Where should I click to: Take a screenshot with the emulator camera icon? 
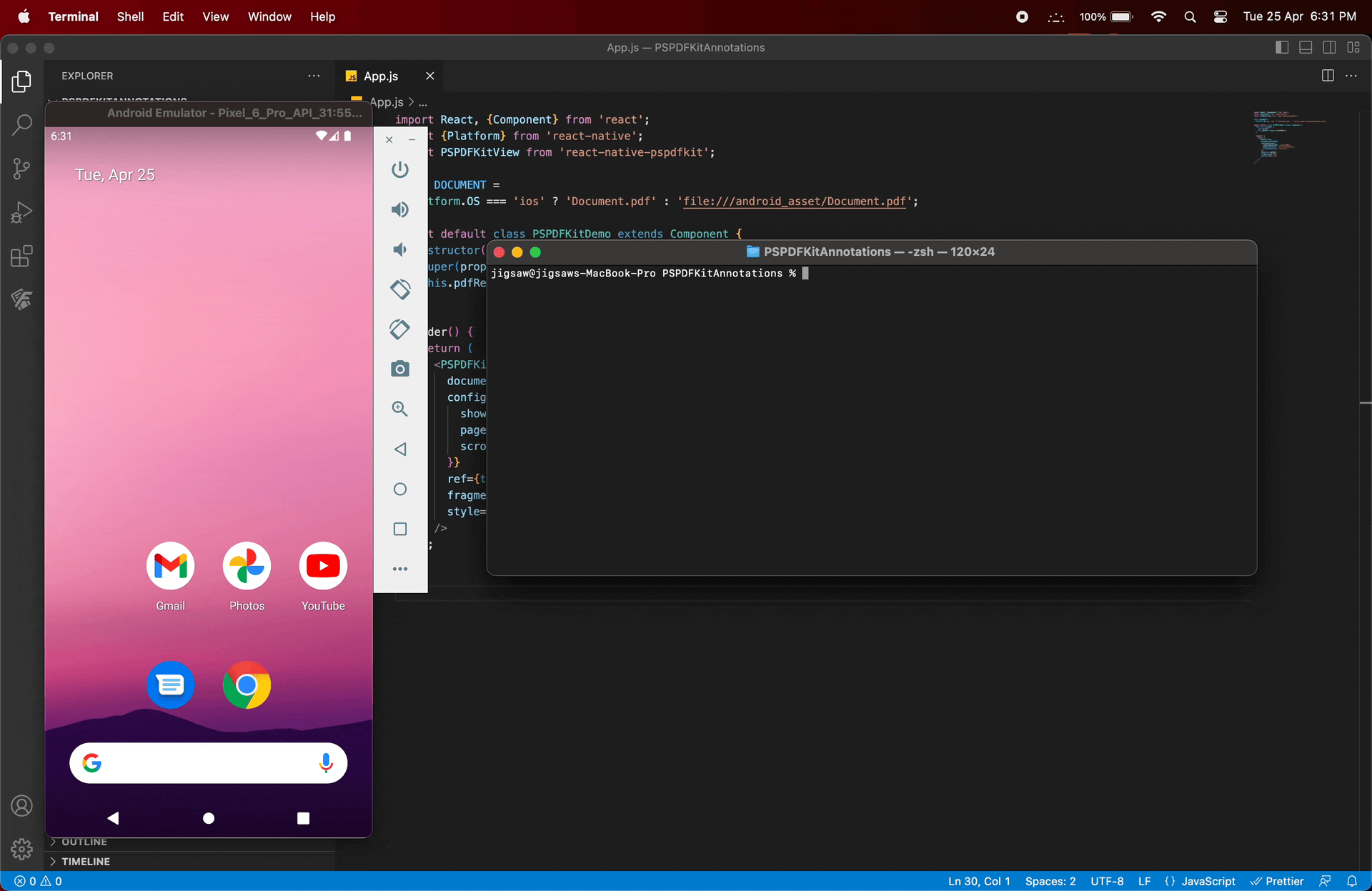pos(400,369)
